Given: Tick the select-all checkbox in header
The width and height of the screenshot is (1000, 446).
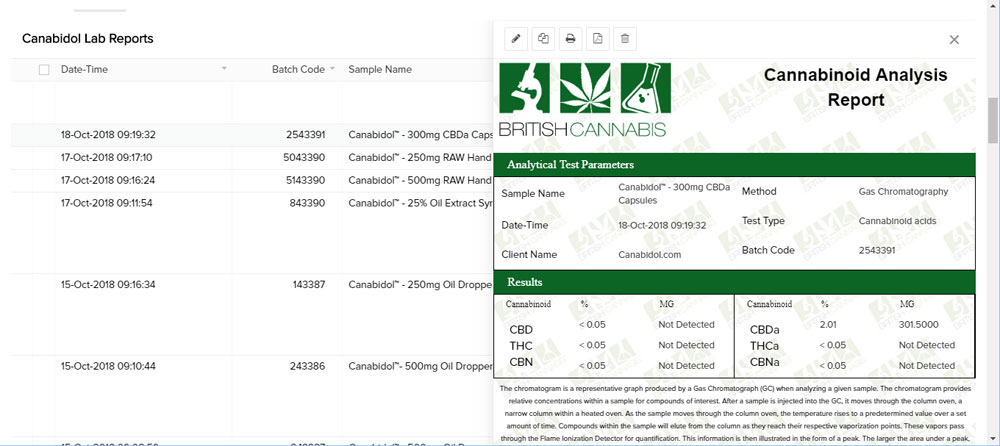Looking at the screenshot, I should point(44,70).
